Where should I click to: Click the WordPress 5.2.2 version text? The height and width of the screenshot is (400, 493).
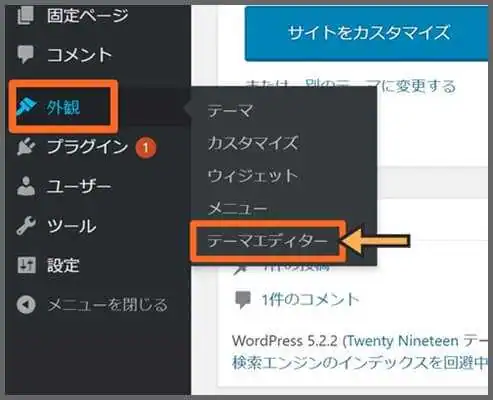pos(284,341)
